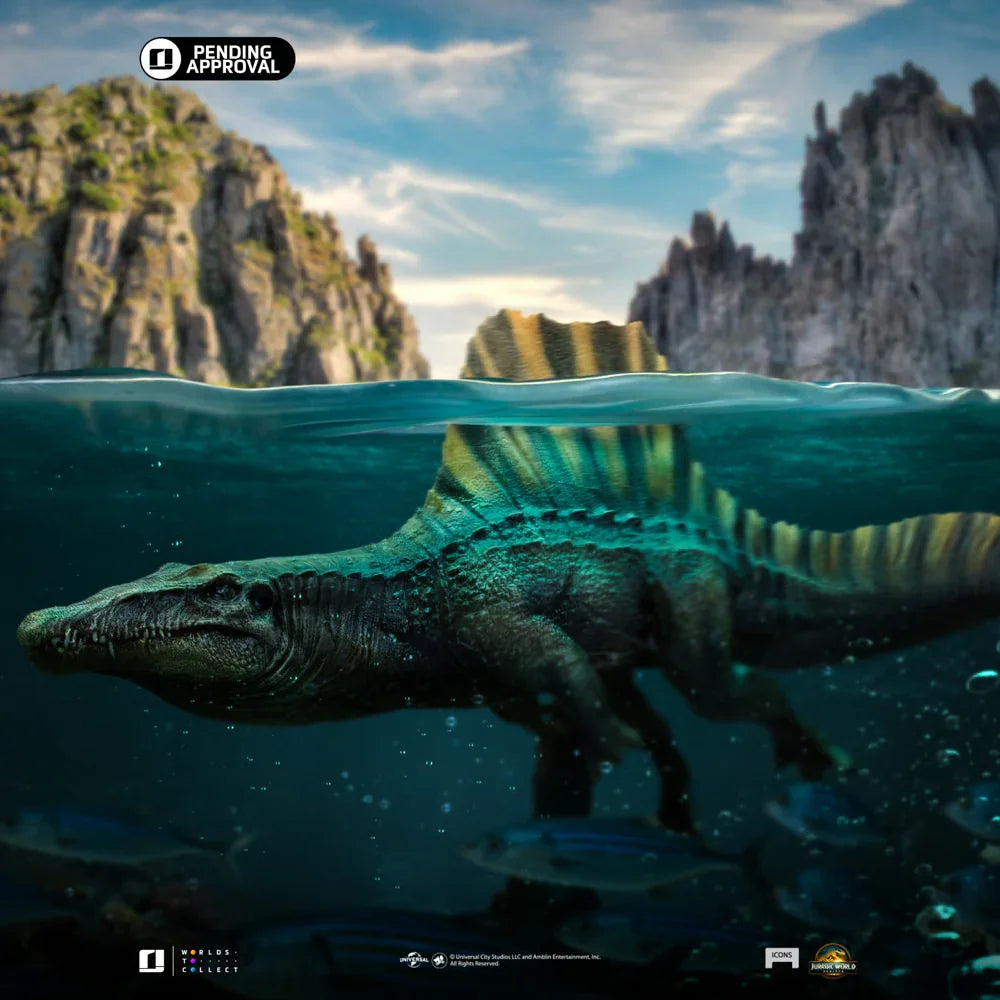Click the gold banner on the Jurassic World logo
The width and height of the screenshot is (1000, 1000).
pos(832,968)
